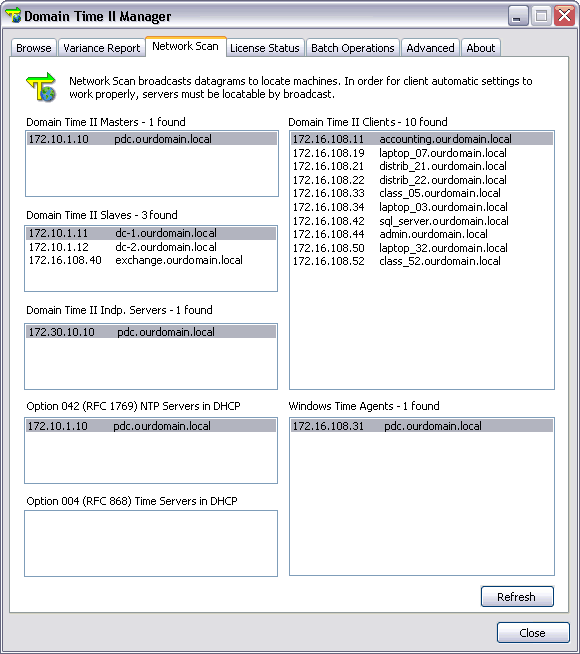Screen dimensions: 580x654
Task: Select independent server 172.30.10.10 row
Action: [x=151, y=332]
